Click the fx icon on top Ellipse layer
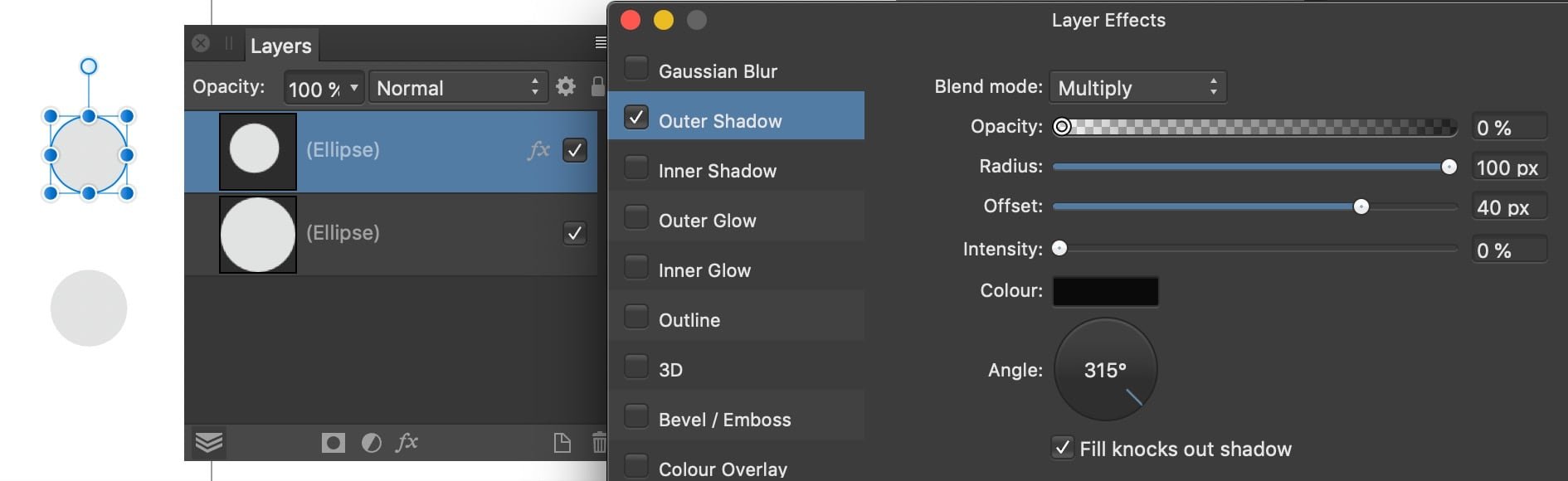Image resolution: width=1568 pixels, height=481 pixels. (x=538, y=150)
